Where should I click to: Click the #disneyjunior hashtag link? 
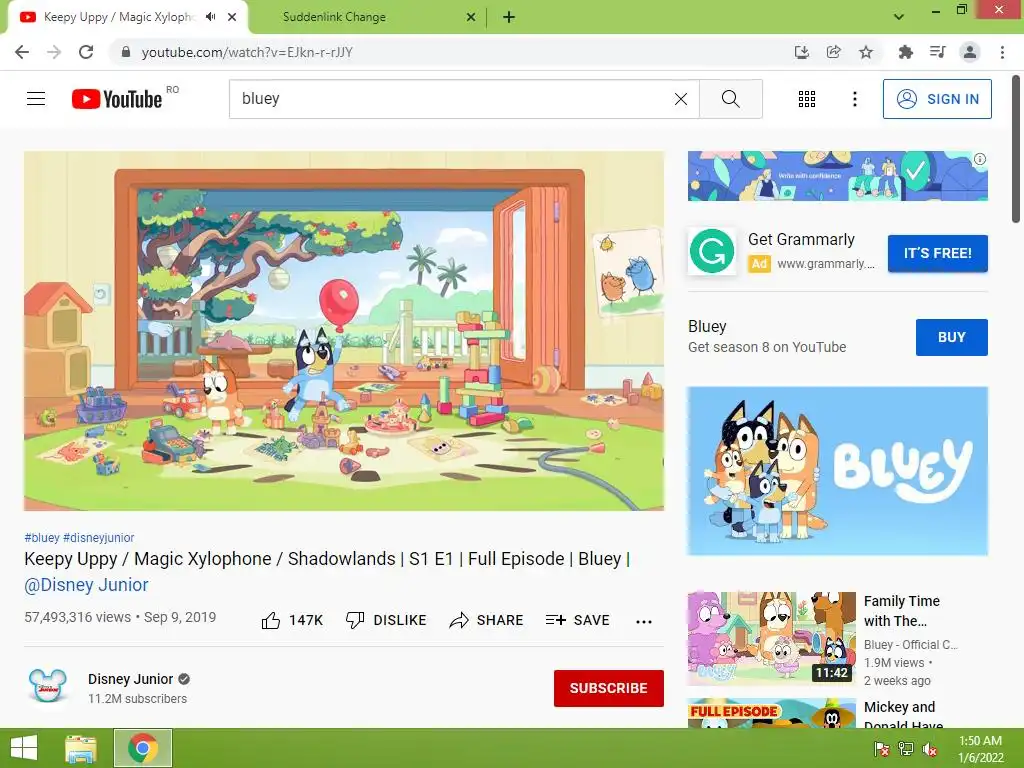point(98,537)
